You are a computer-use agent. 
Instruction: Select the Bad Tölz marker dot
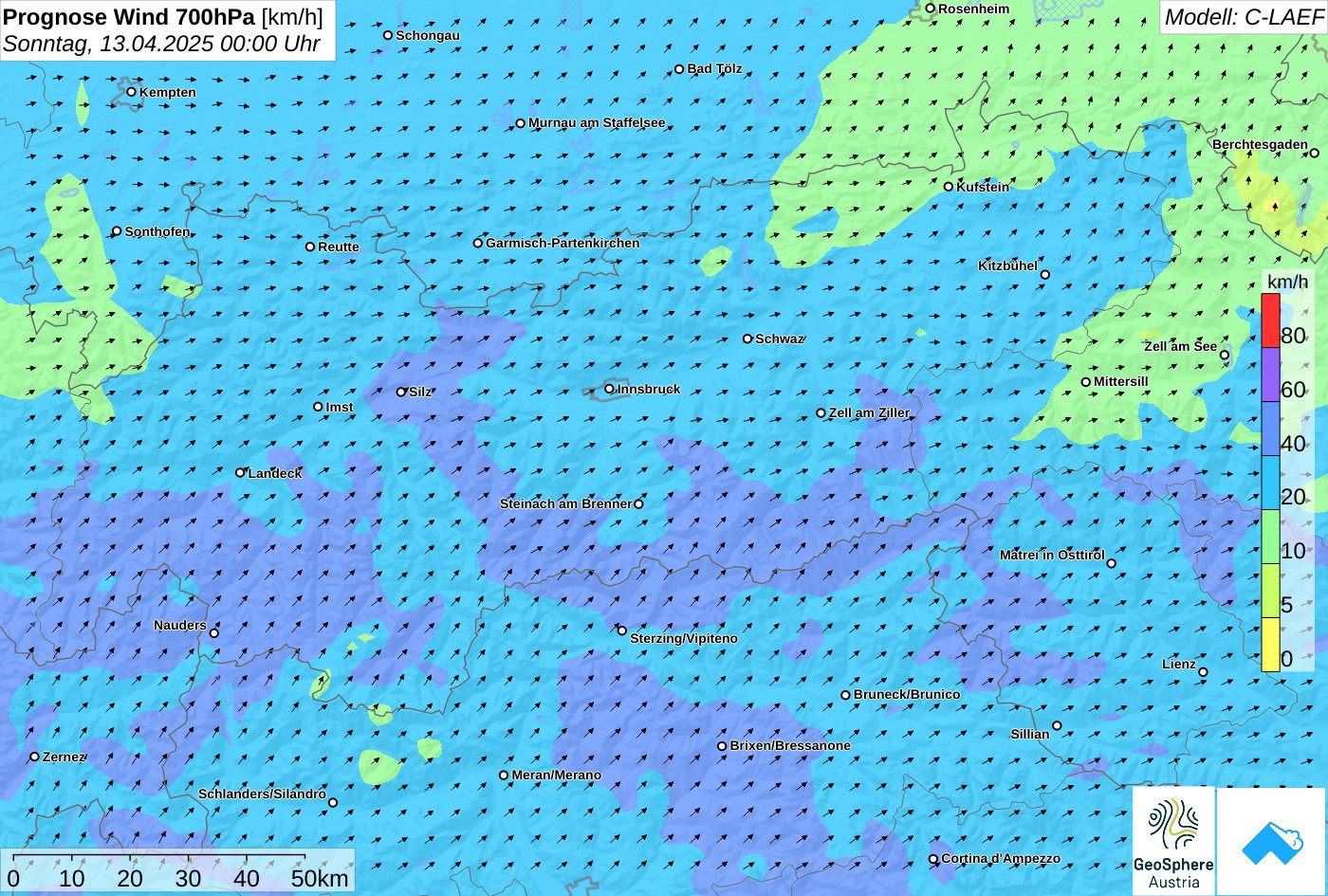[x=679, y=69]
